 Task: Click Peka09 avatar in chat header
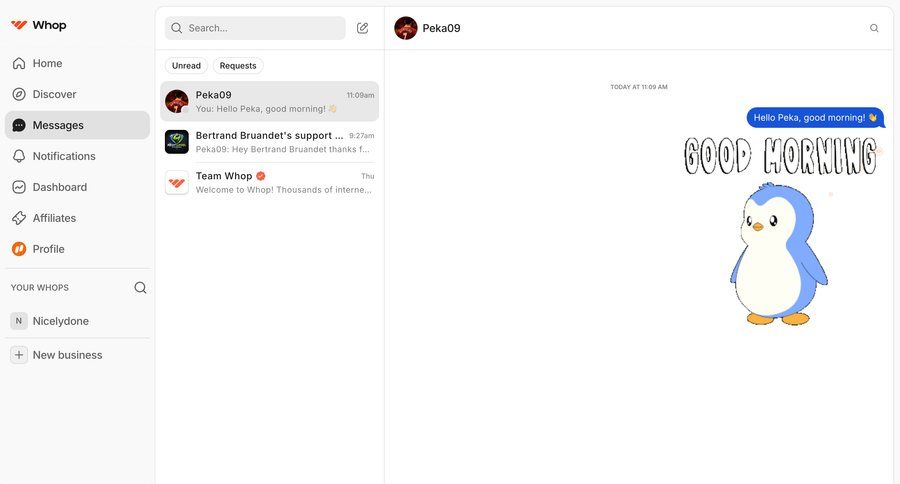[406, 28]
